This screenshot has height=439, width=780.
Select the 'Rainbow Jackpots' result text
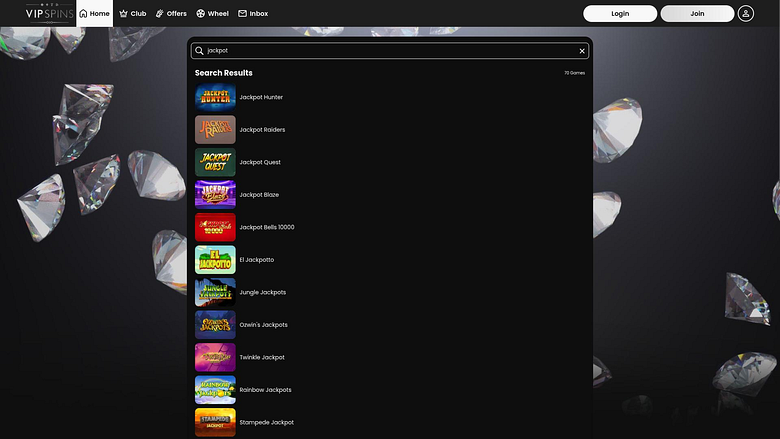pos(266,390)
